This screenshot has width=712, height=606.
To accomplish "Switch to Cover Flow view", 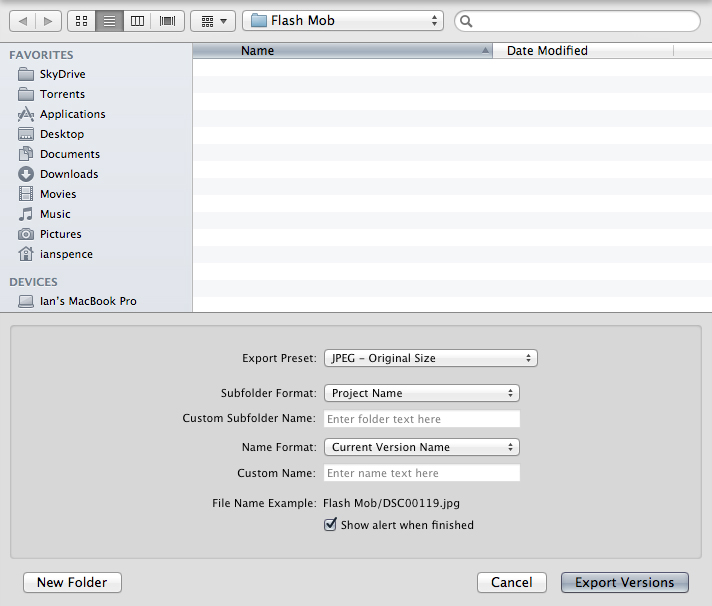I will (x=168, y=21).
